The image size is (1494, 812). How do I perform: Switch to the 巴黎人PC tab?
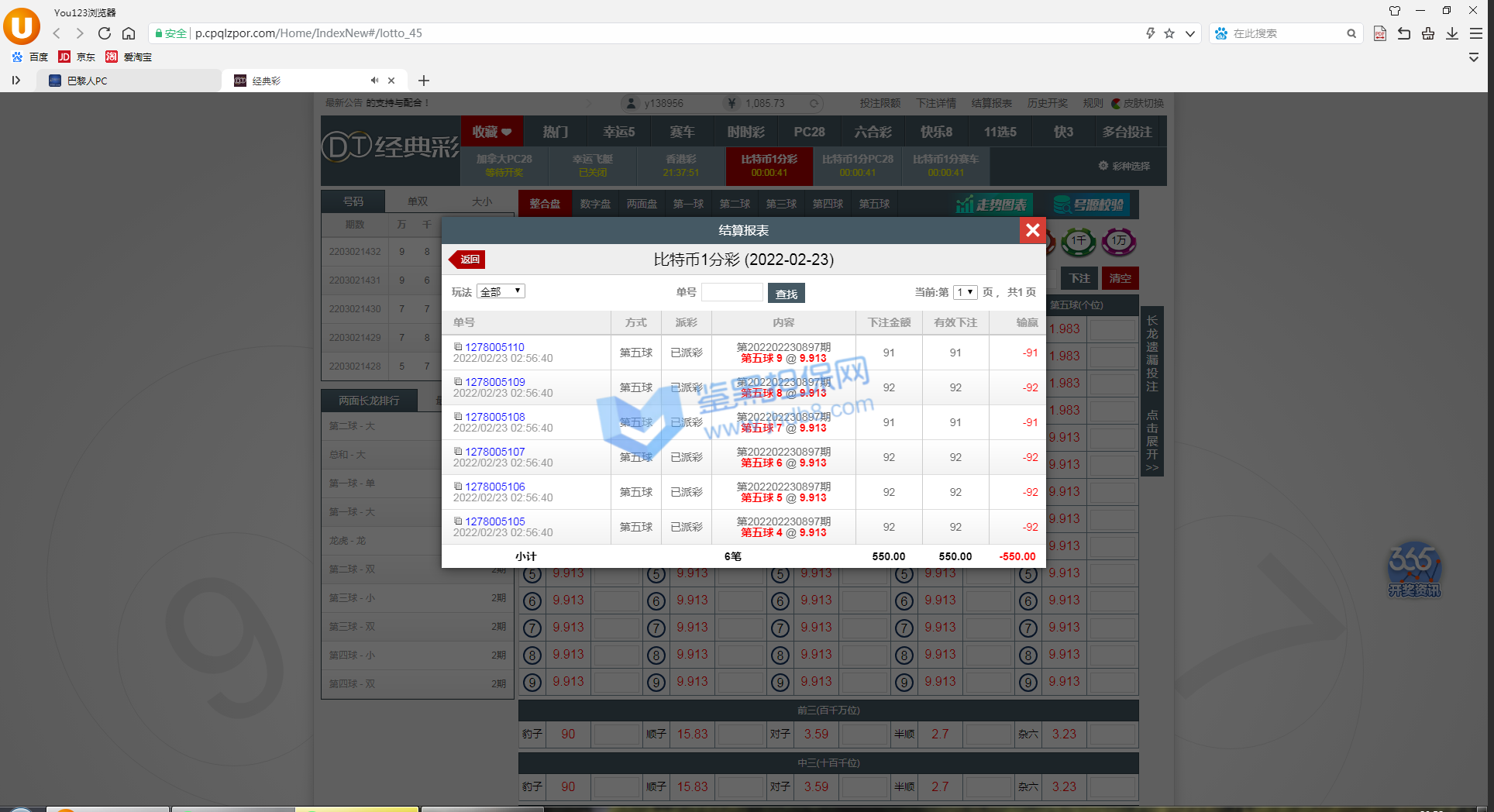[128, 81]
